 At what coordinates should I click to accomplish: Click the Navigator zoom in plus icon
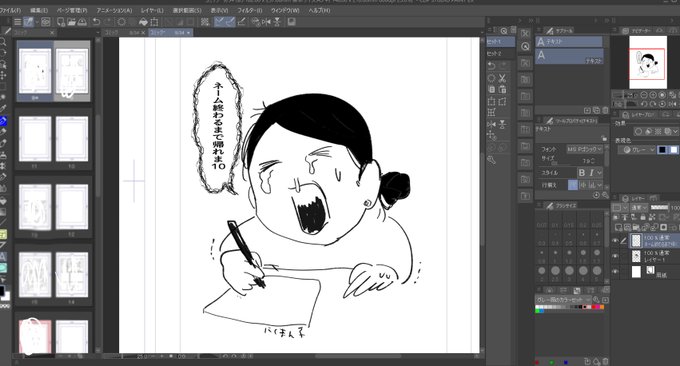click(x=653, y=95)
